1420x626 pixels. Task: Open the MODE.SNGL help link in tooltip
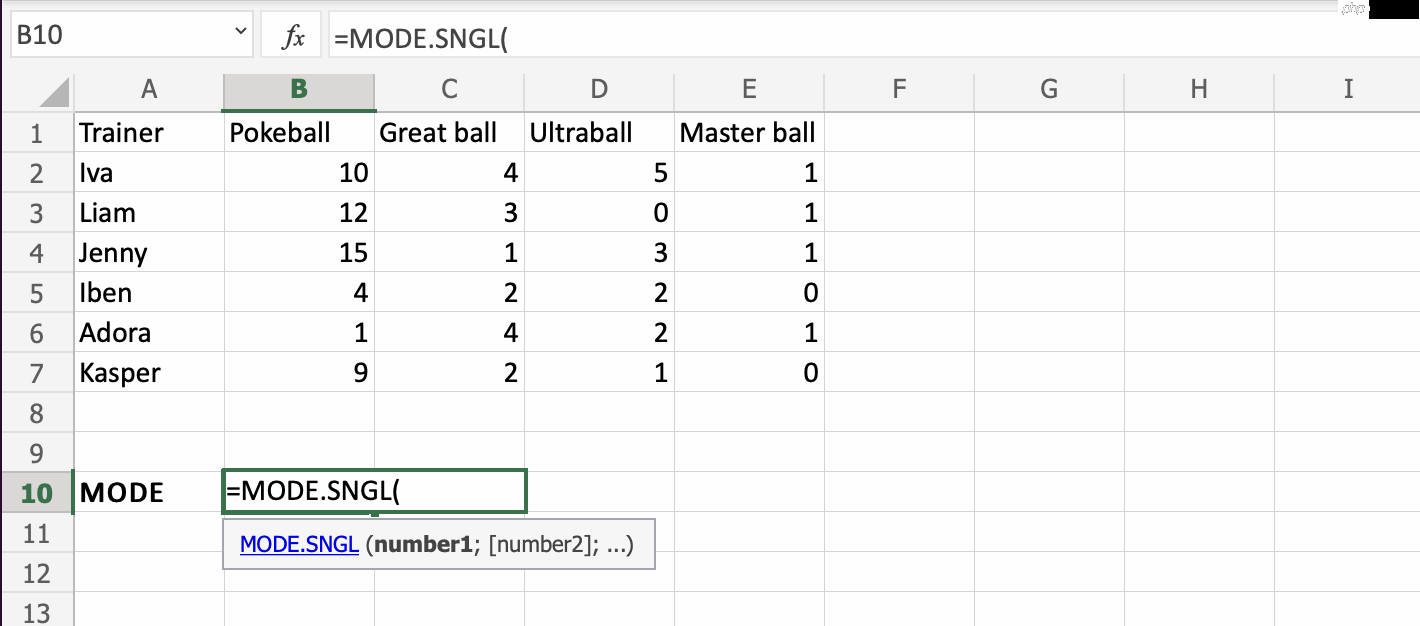coord(299,545)
